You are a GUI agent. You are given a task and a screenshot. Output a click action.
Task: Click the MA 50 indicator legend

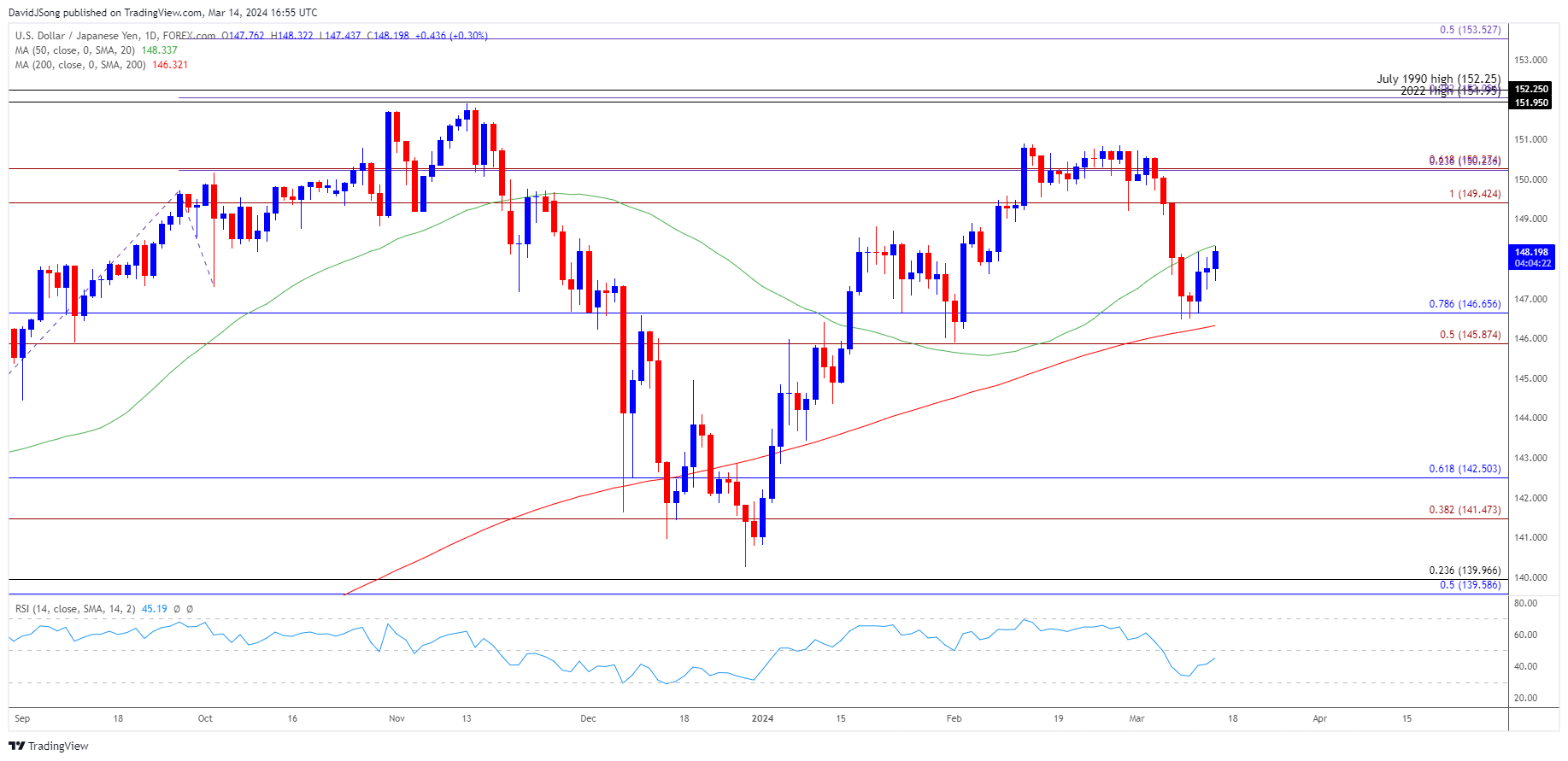(76, 50)
